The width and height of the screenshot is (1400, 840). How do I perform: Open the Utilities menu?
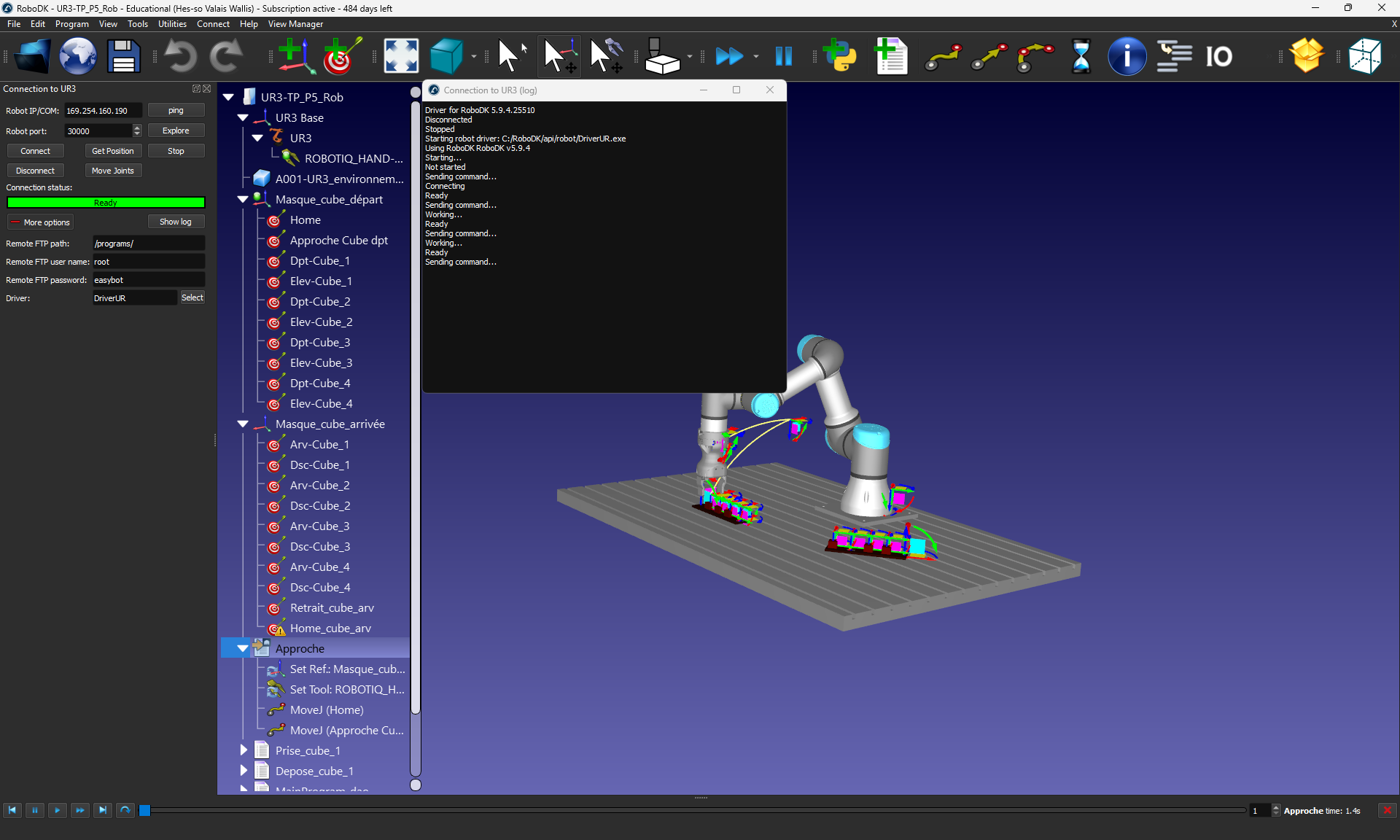172,24
